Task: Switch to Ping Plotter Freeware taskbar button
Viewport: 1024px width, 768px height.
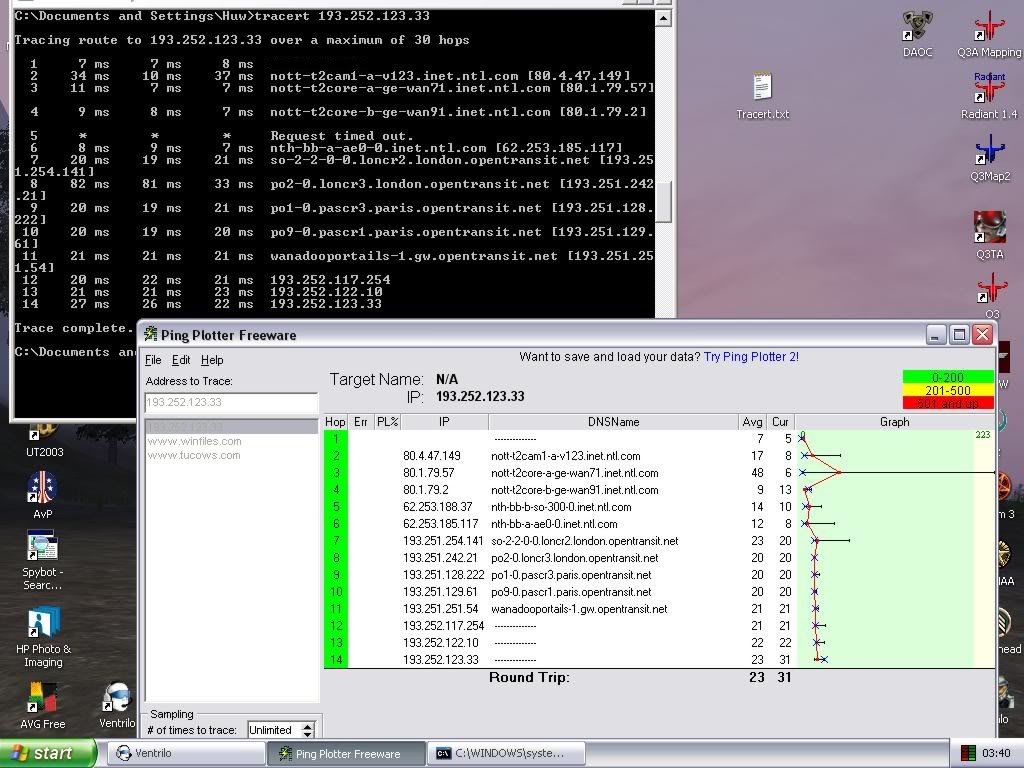Action: pyautogui.click(x=346, y=753)
